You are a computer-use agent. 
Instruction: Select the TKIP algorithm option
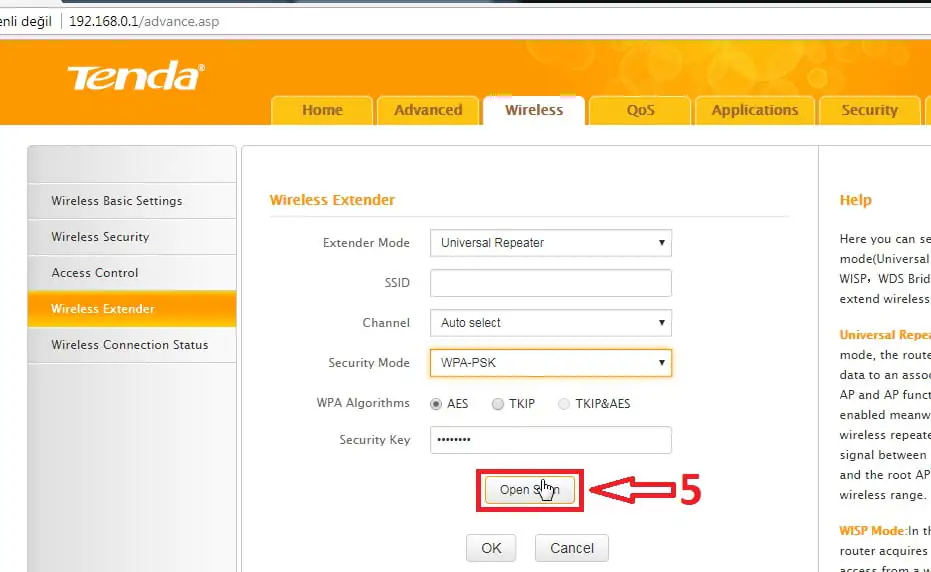498,404
